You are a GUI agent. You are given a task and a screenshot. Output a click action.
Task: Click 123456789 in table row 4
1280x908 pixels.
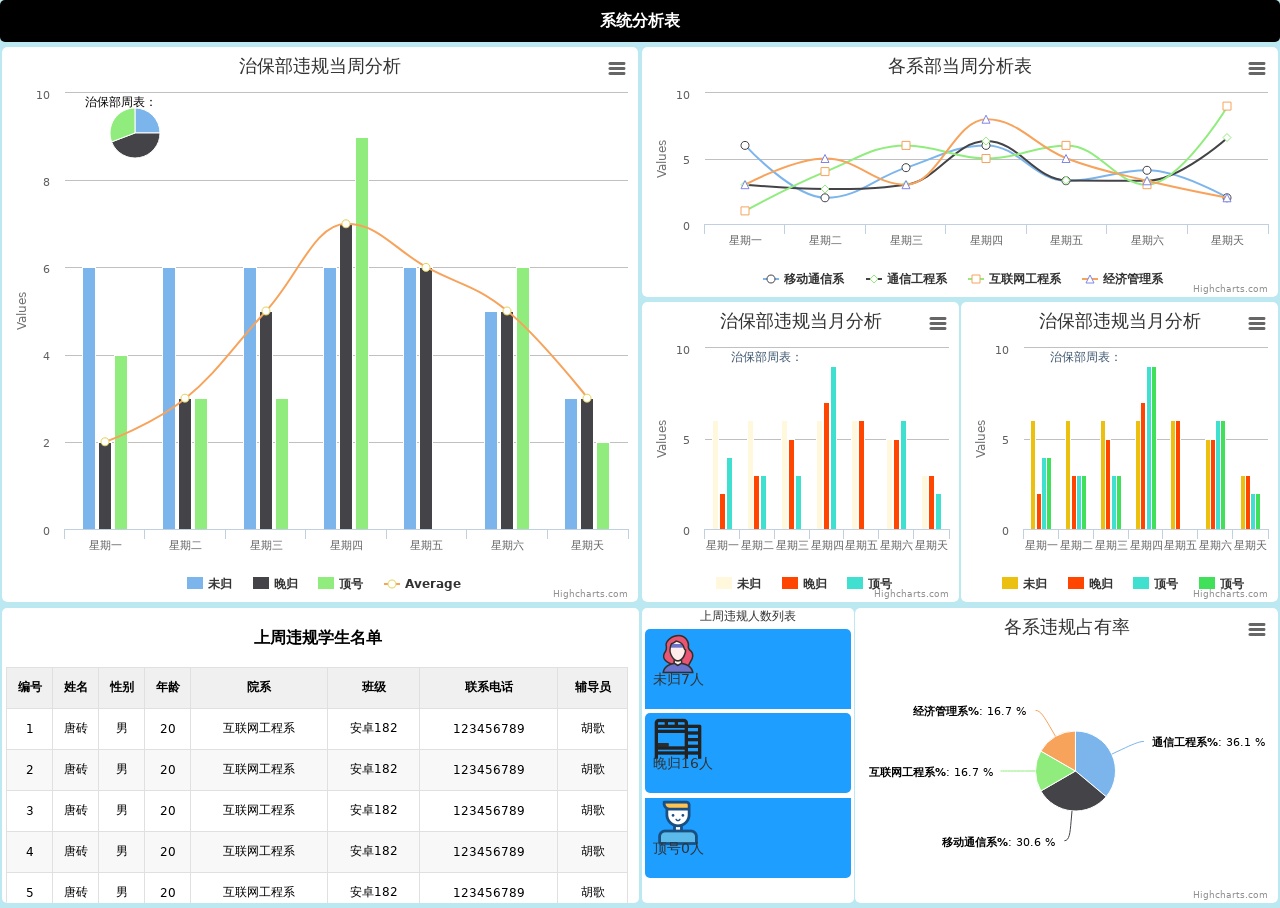(489, 852)
